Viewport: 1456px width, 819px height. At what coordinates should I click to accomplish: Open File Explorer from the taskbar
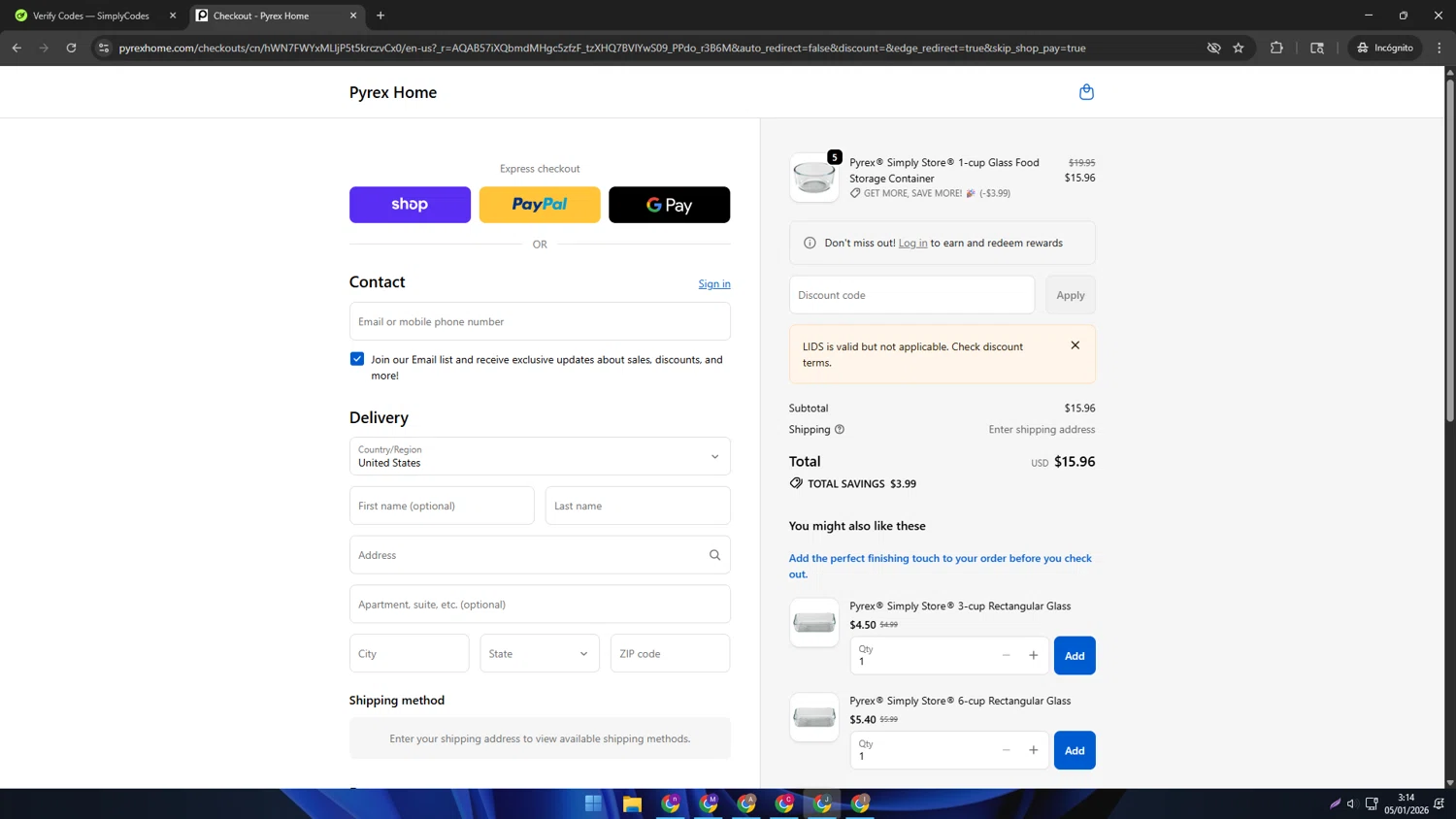click(632, 803)
